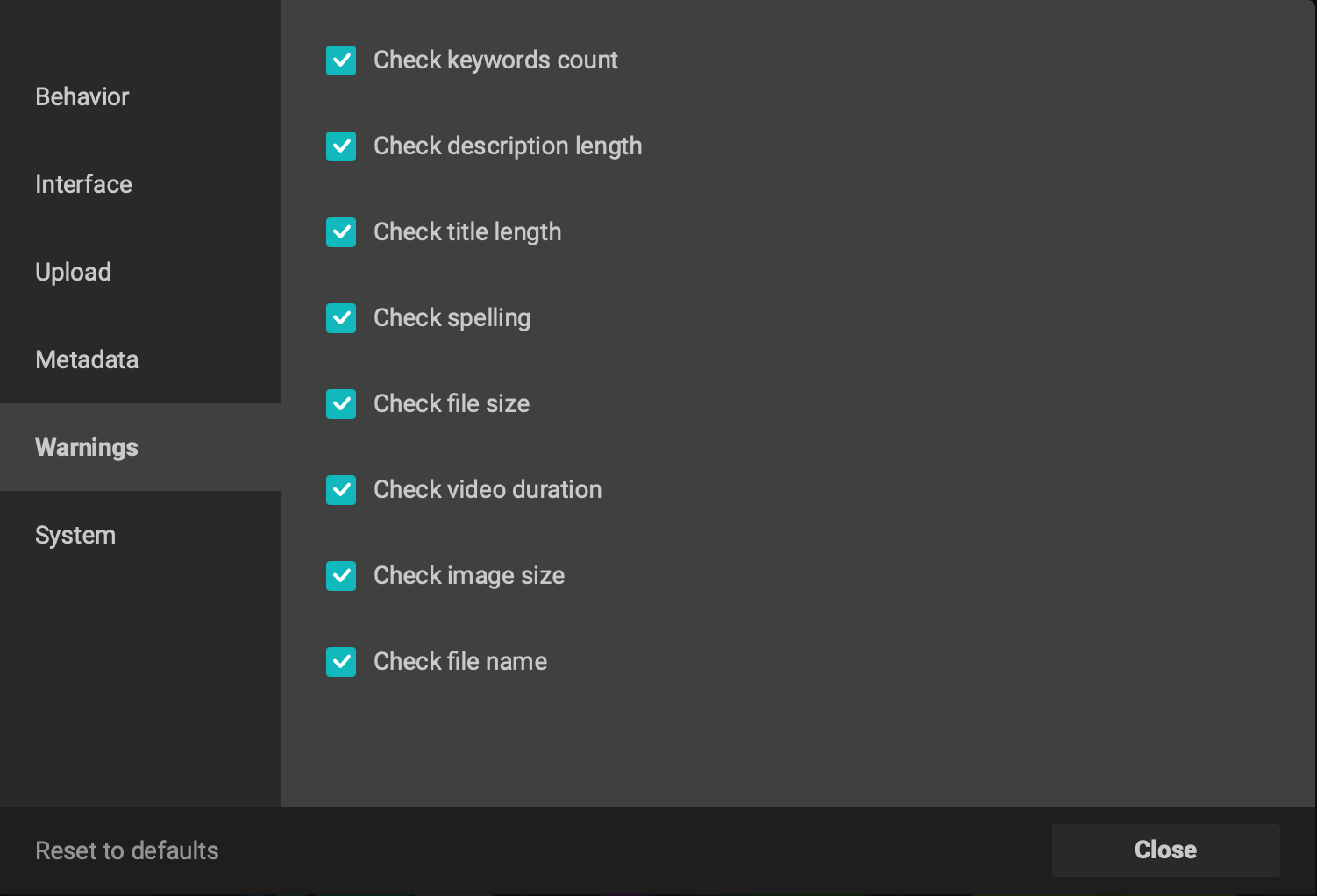Viewport: 1317px width, 896px height.
Task: Switch to the Interface settings
Action: click(83, 184)
